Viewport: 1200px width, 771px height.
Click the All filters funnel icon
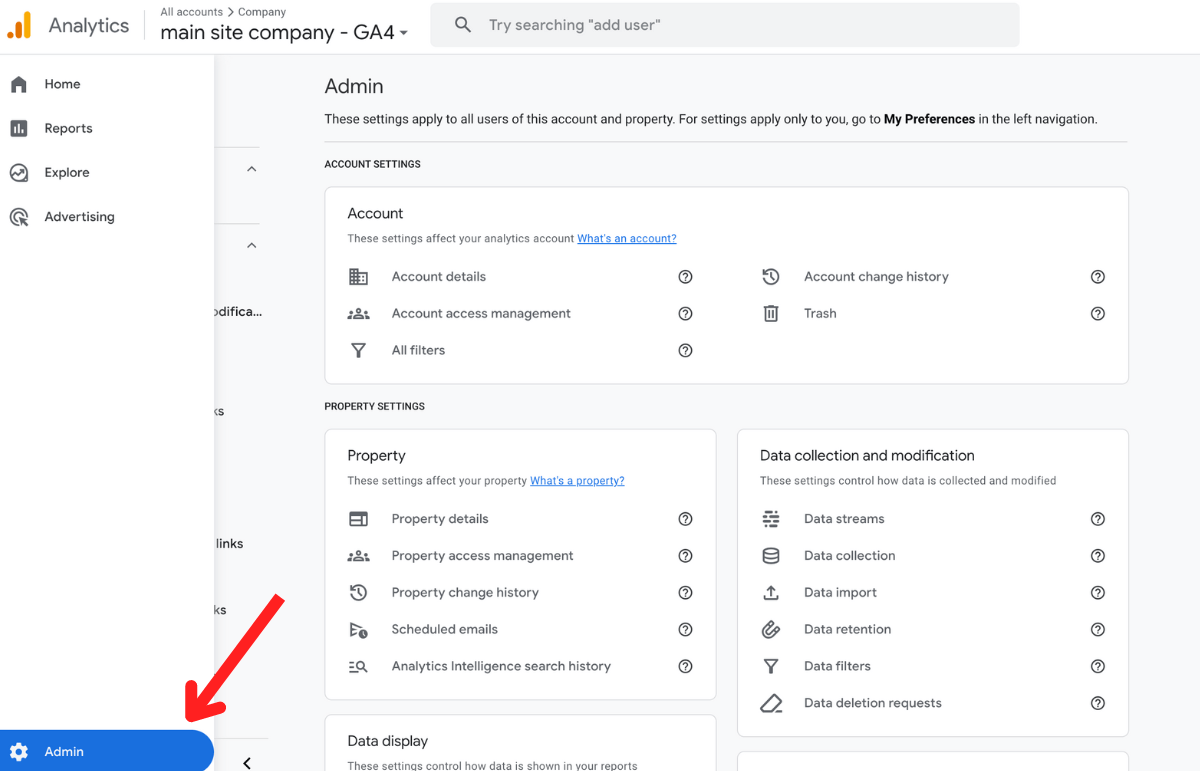(358, 350)
